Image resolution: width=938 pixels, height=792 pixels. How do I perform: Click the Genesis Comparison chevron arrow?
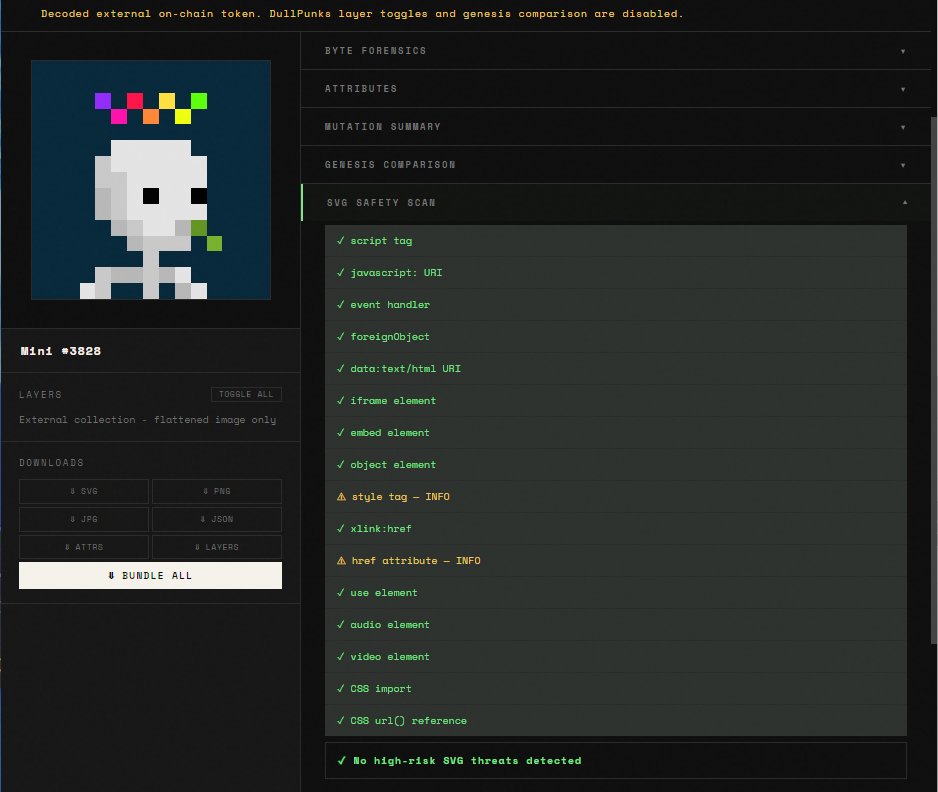903,165
